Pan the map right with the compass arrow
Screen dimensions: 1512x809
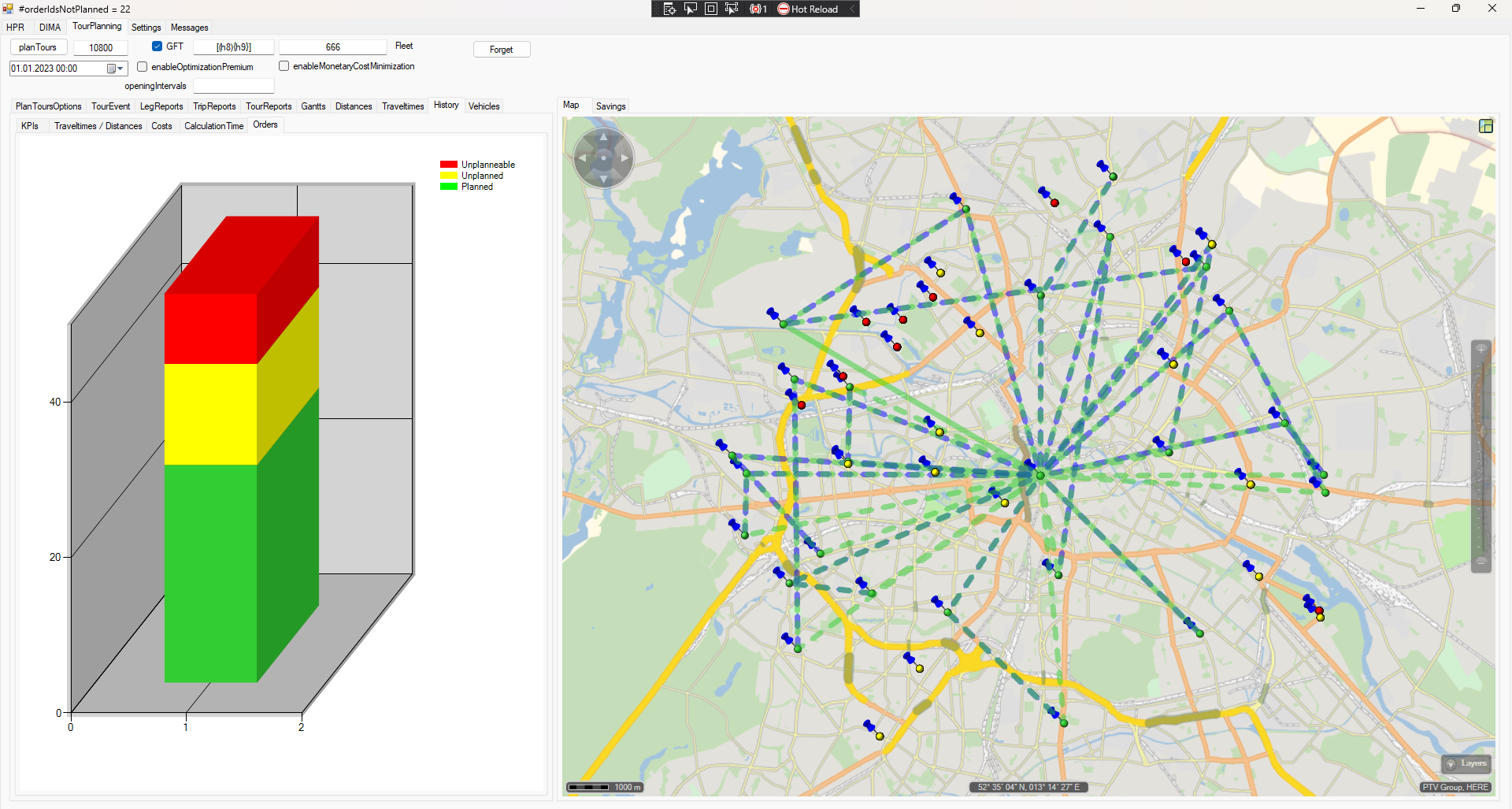[x=624, y=158]
